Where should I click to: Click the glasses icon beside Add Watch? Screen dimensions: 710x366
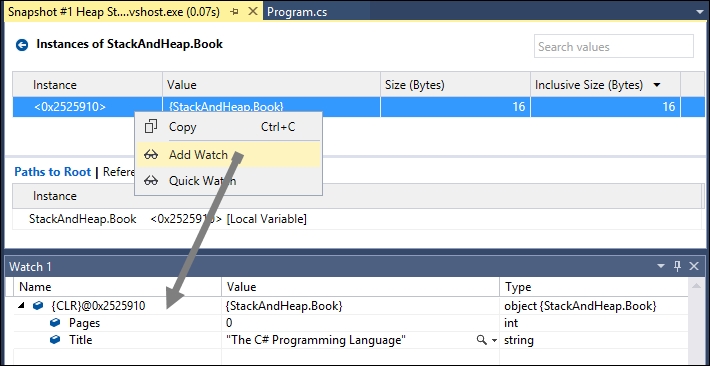click(151, 155)
